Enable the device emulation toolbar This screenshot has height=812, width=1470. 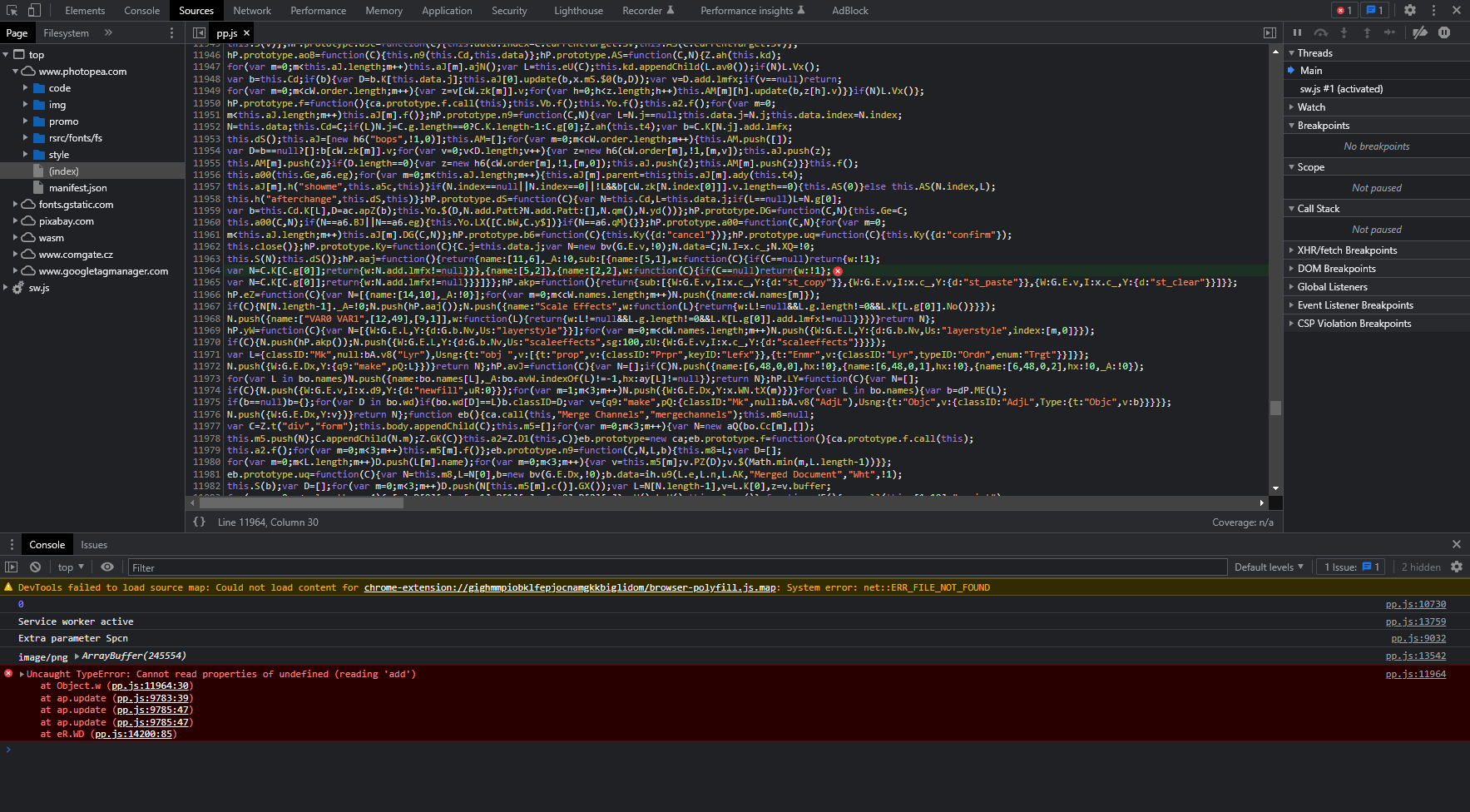pyautogui.click(x=33, y=10)
